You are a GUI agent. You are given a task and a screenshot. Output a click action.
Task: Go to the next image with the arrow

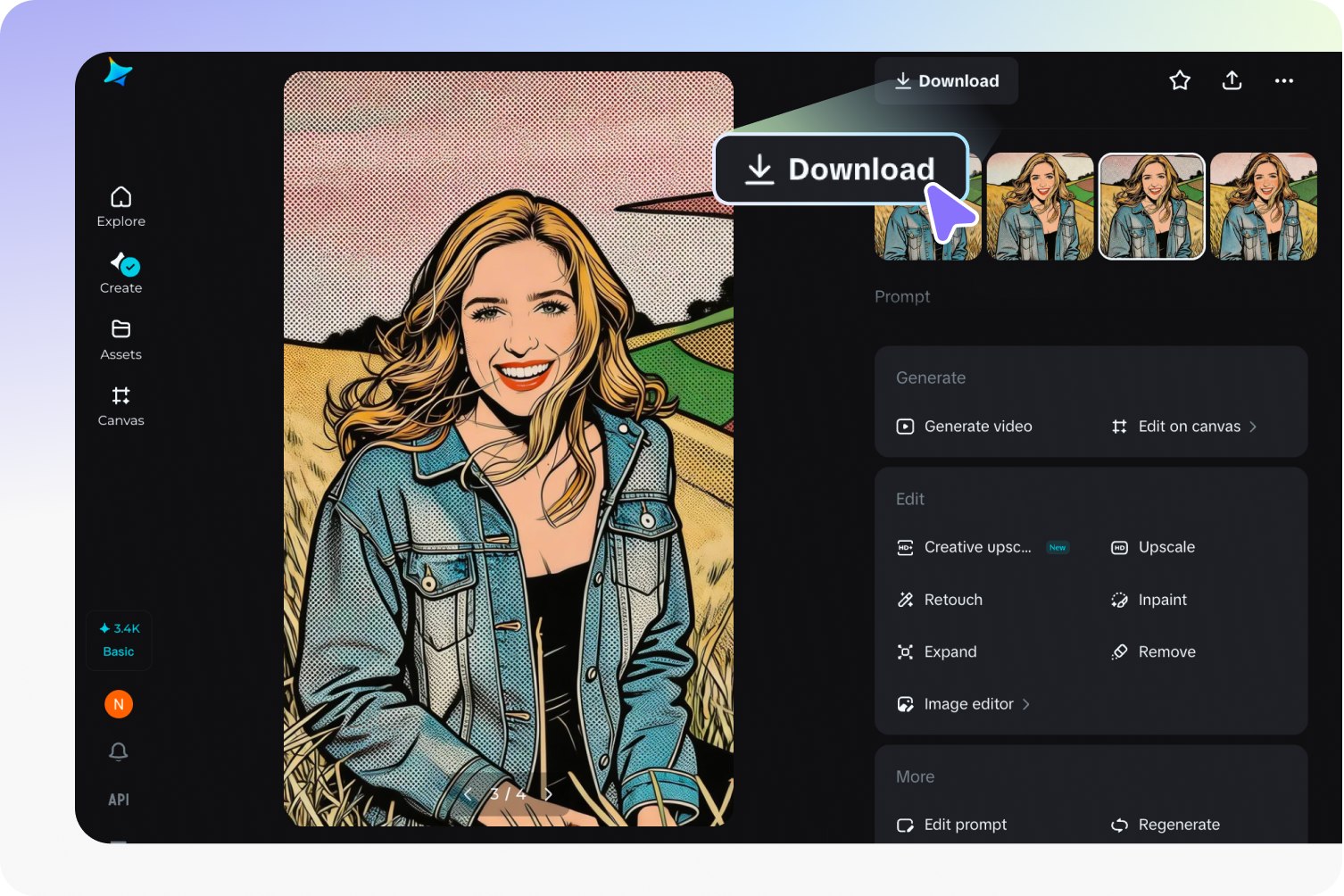(548, 793)
